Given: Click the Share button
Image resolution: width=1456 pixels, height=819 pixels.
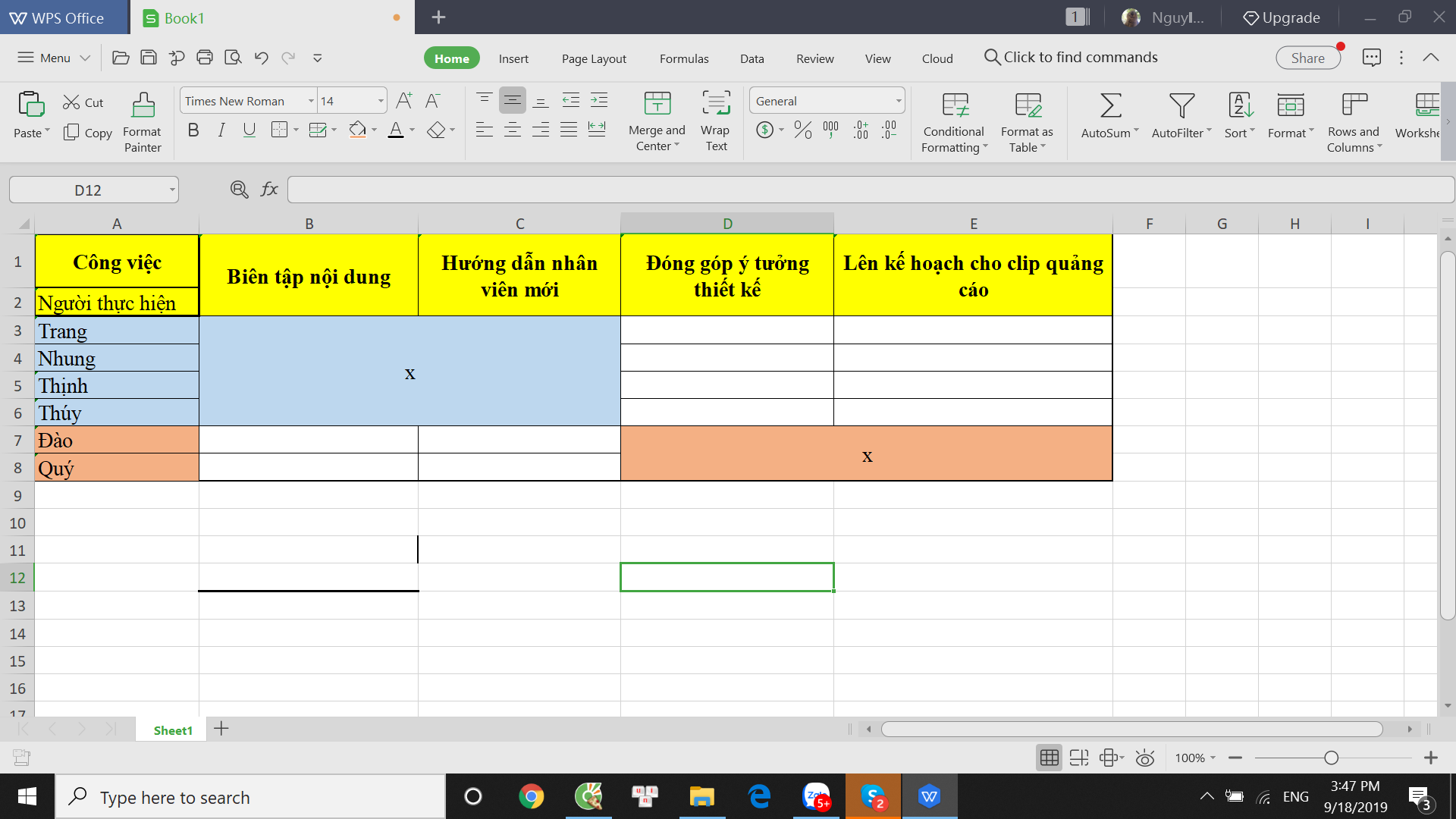Looking at the screenshot, I should pos(1307,58).
